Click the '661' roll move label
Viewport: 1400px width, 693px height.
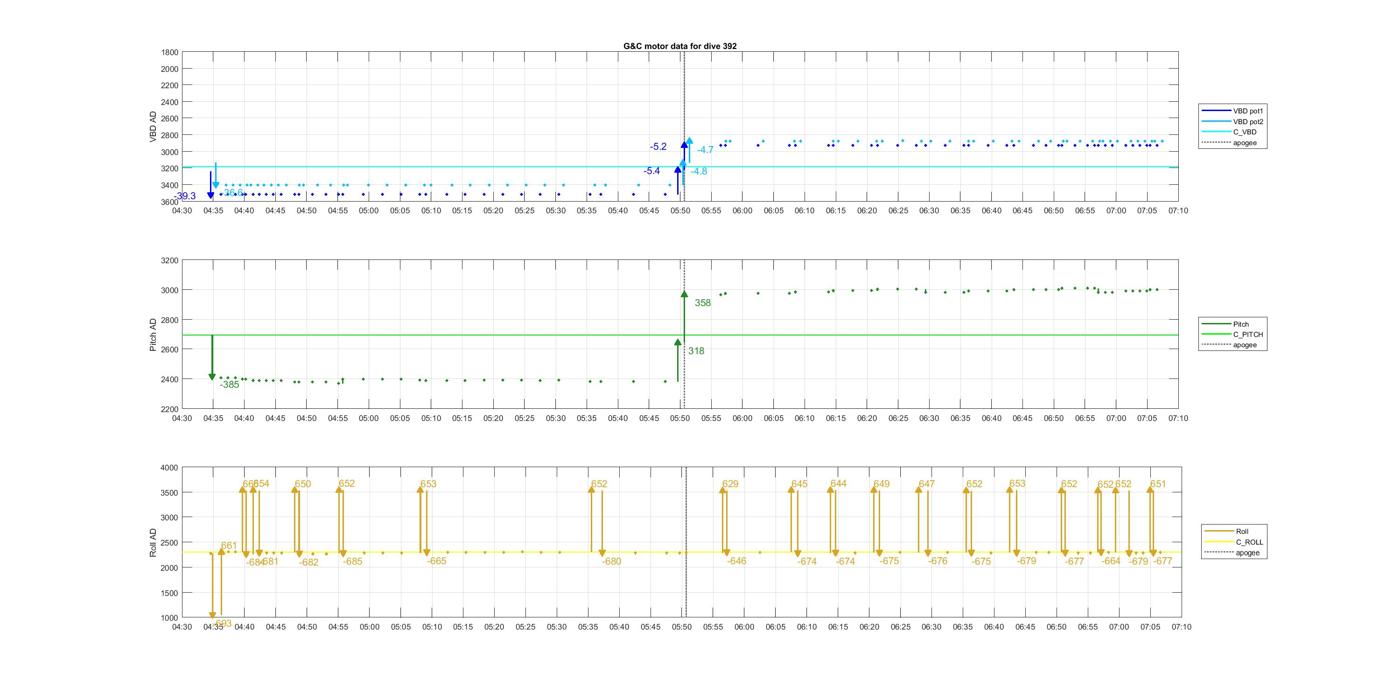tap(229, 546)
